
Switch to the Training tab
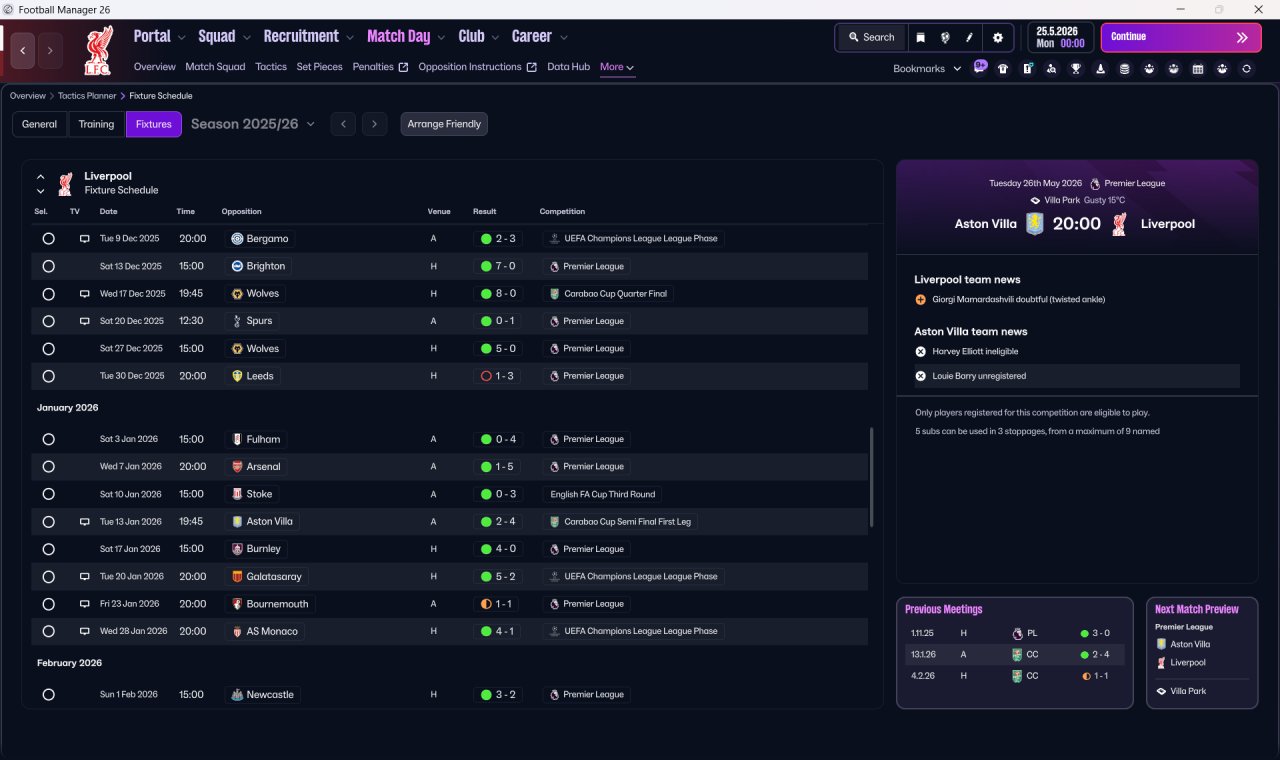(x=96, y=124)
